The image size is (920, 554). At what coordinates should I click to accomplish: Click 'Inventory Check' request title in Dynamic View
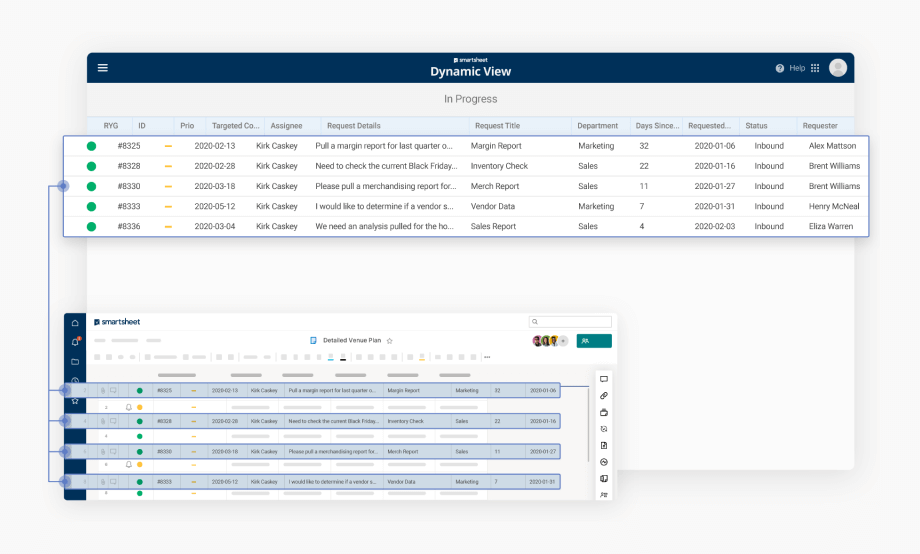(x=499, y=166)
